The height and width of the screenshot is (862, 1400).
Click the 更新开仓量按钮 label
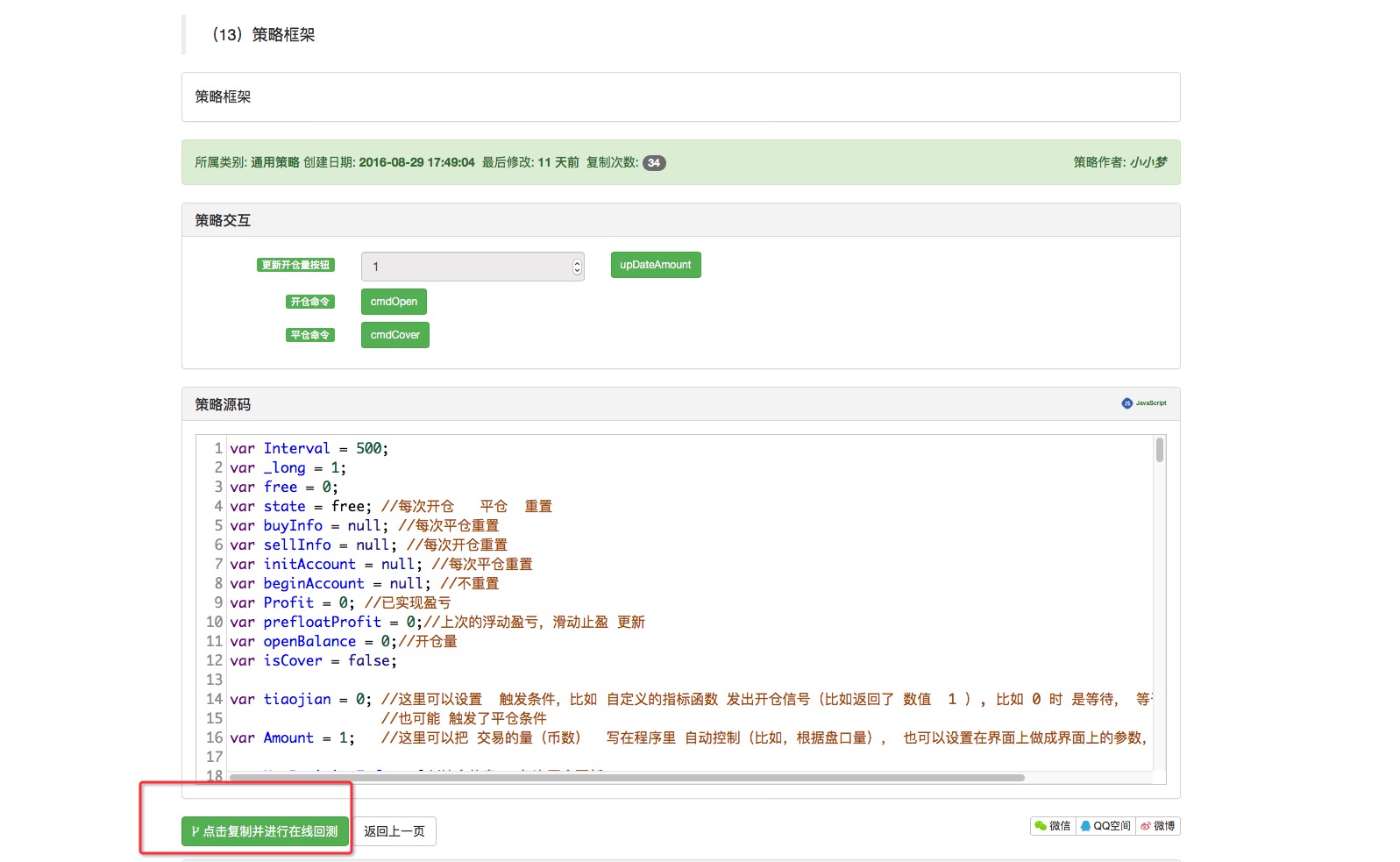click(295, 265)
